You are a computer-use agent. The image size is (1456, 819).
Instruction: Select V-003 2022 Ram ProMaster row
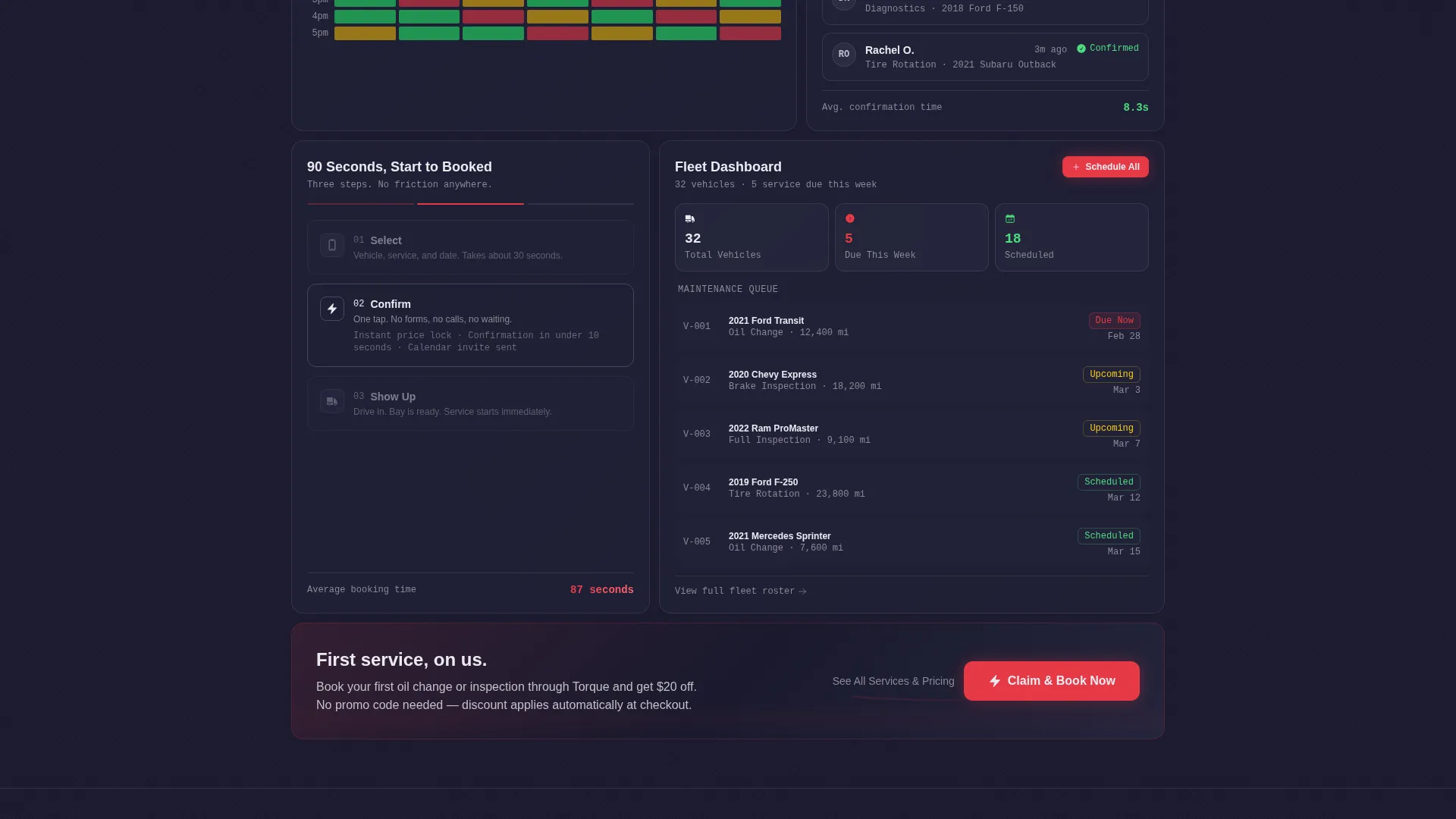pyautogui.click(x=912, y=435)
